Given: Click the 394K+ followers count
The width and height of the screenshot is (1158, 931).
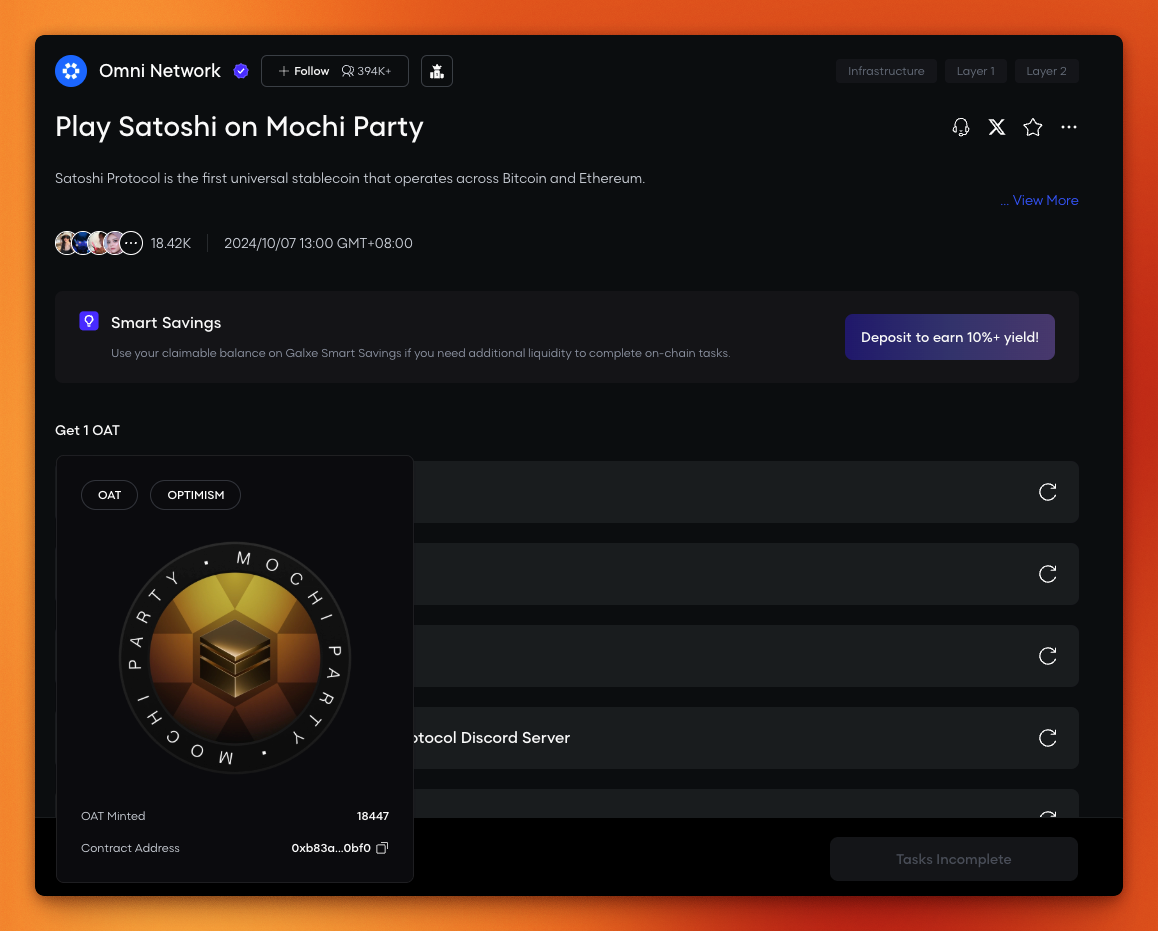Looking at the screenshot, I should tap(366, 71).
